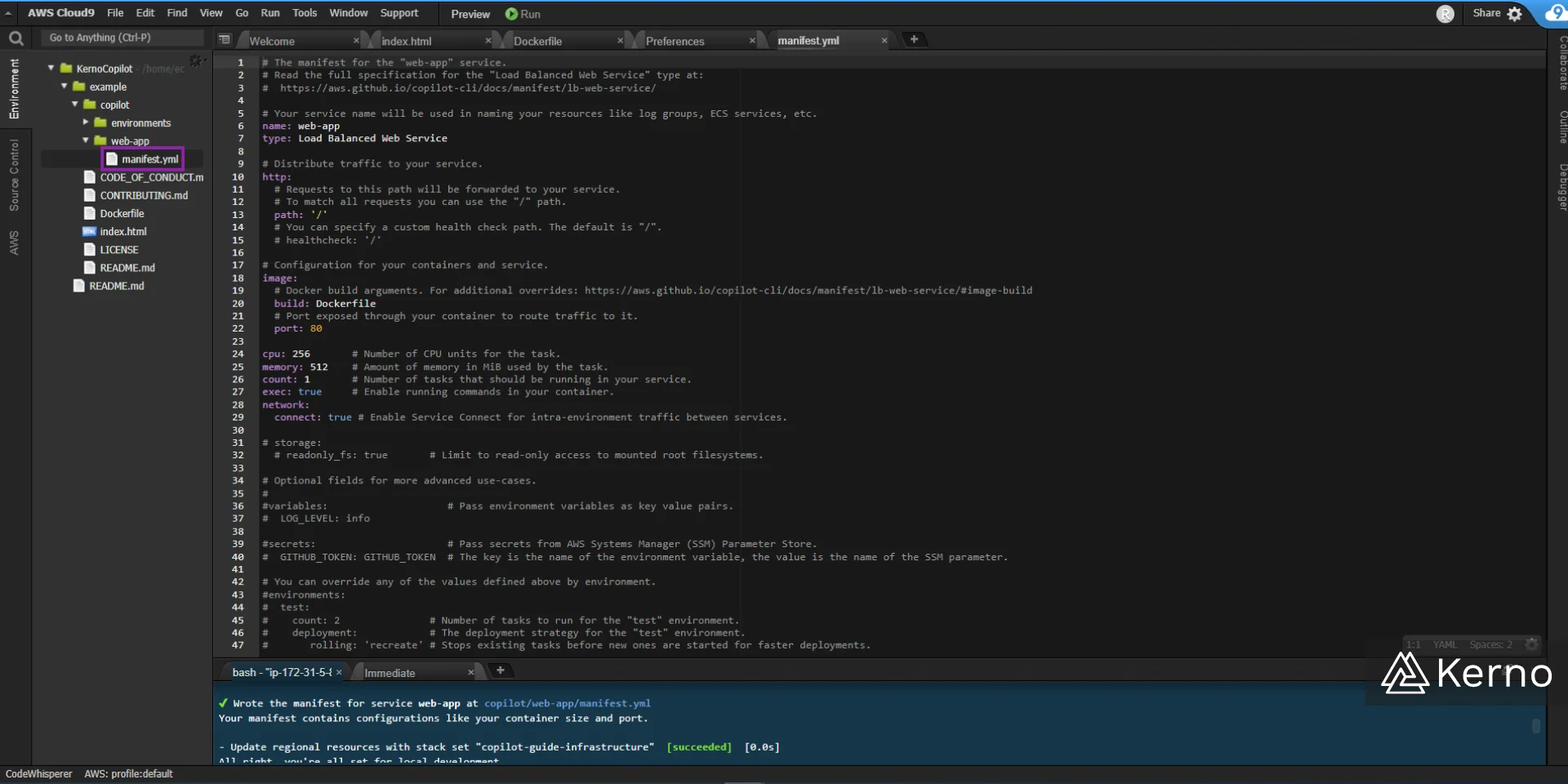Open the Find menu
The width and height of the screenshot is (1568, 784).
click(x=177, y=13)
